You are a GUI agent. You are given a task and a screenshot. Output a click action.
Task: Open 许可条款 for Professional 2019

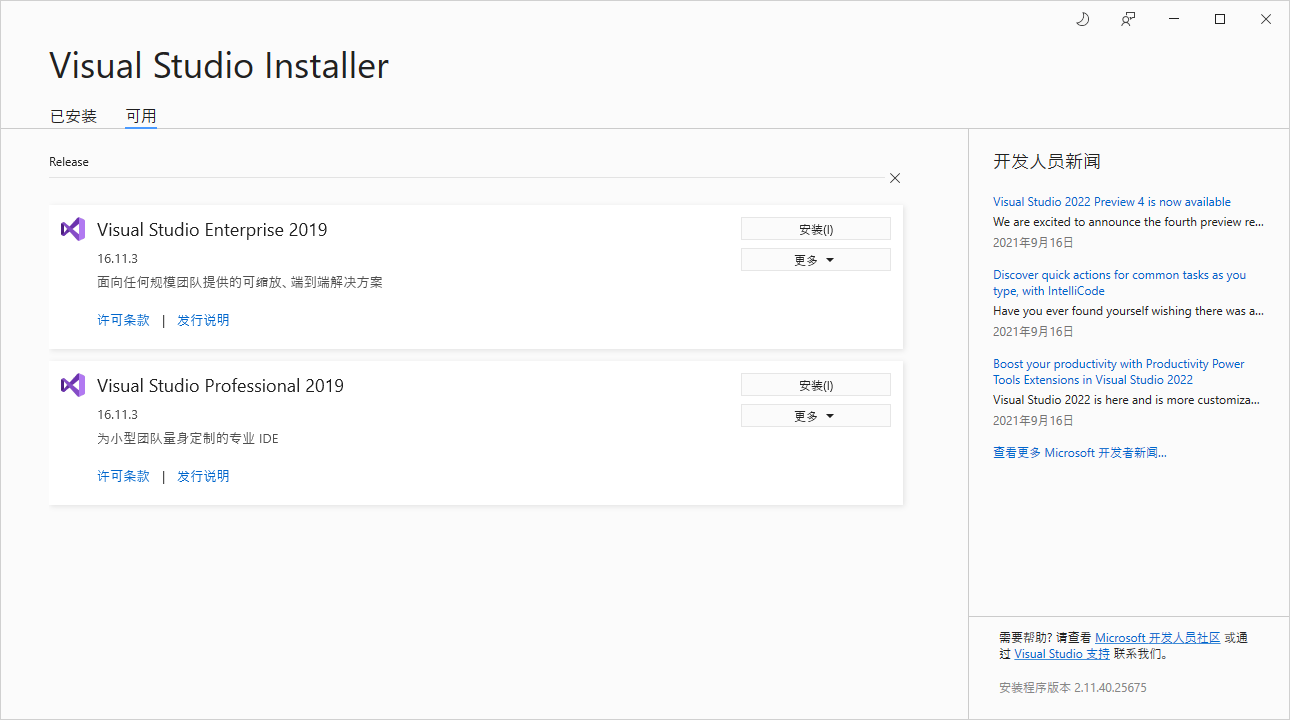point(123,476)
